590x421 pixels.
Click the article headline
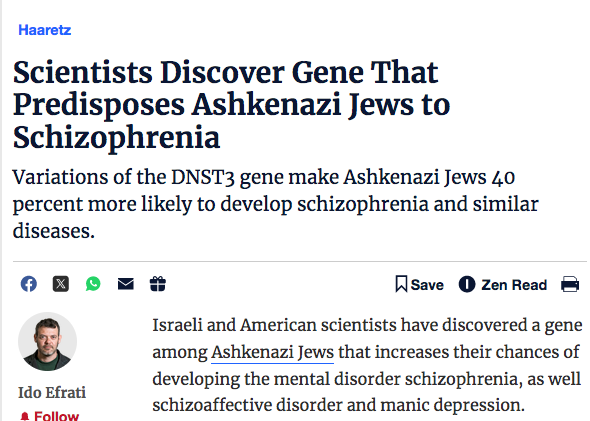[x=231, y=105]
